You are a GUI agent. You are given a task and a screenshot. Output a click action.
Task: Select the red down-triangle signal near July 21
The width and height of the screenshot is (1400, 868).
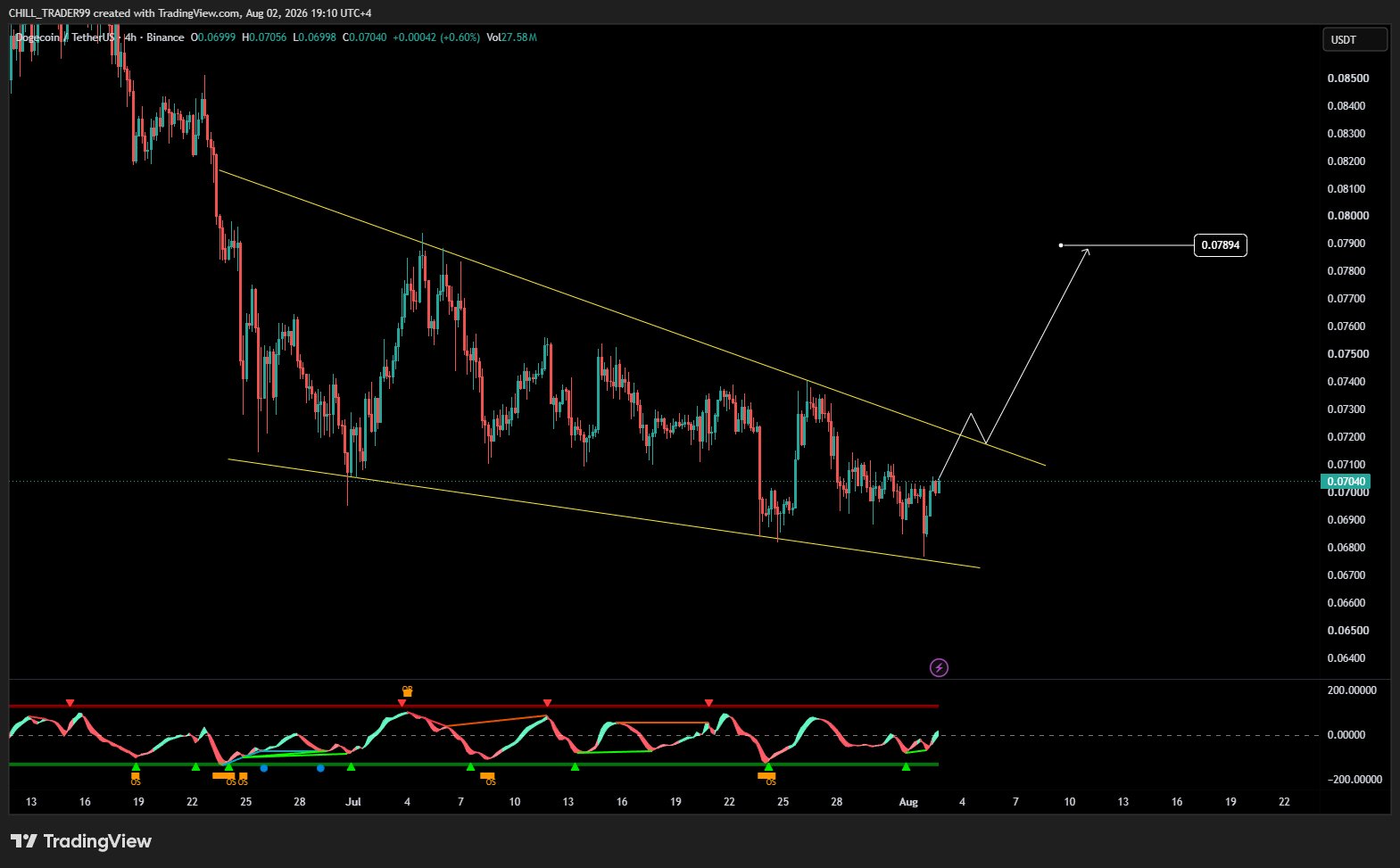coord(708,703)
